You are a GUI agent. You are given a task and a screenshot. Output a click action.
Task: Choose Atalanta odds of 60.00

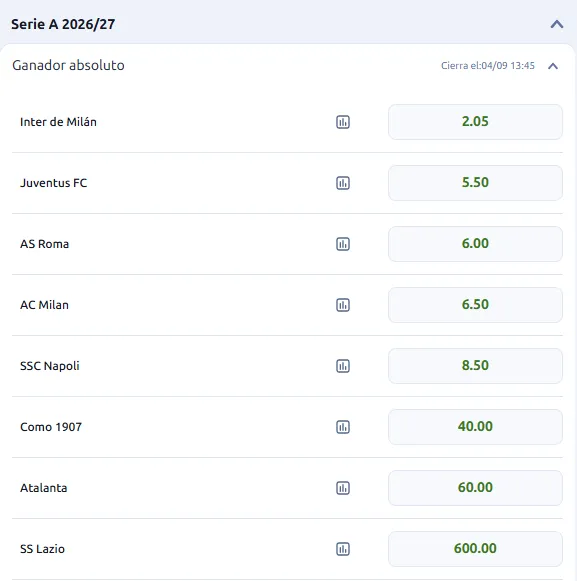(475, 488)
